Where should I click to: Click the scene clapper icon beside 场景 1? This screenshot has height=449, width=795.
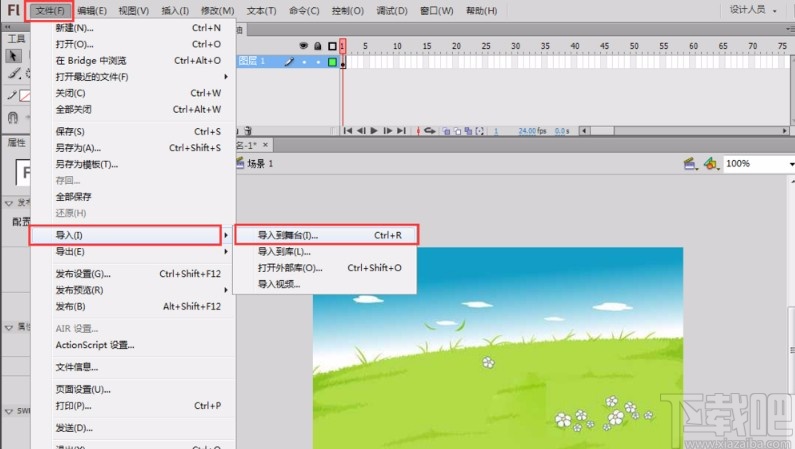click(240, 163)
